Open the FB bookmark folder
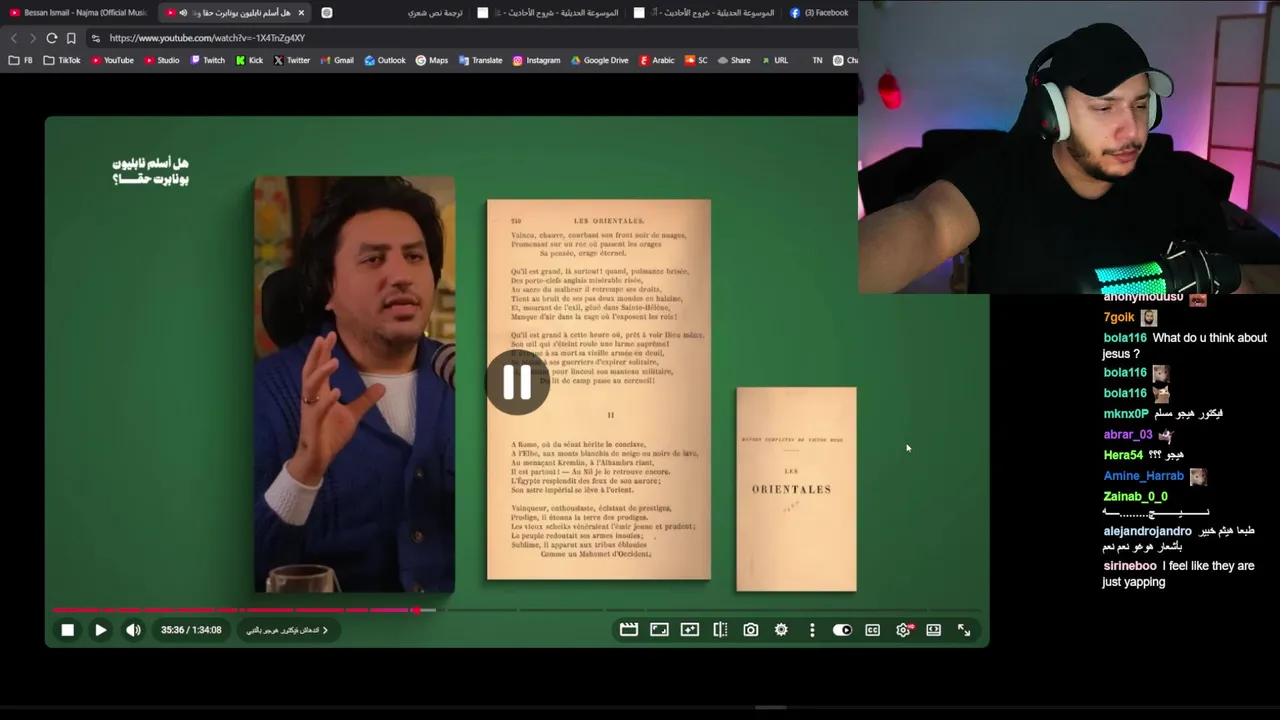The height and width of the screenshot is (720, 1280). click(x=21, y=60)
